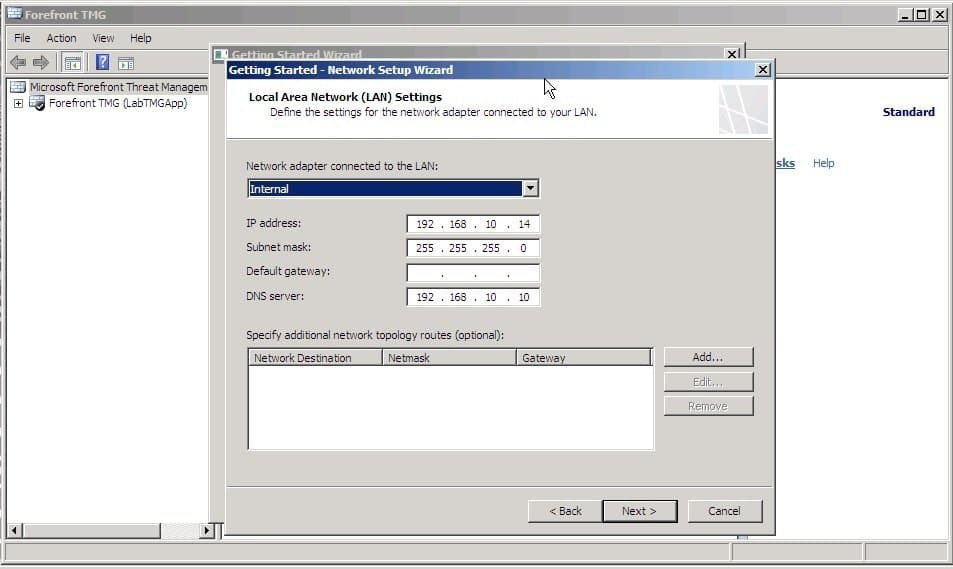
Task: Click the IP address field
Action: click(473, 224)
